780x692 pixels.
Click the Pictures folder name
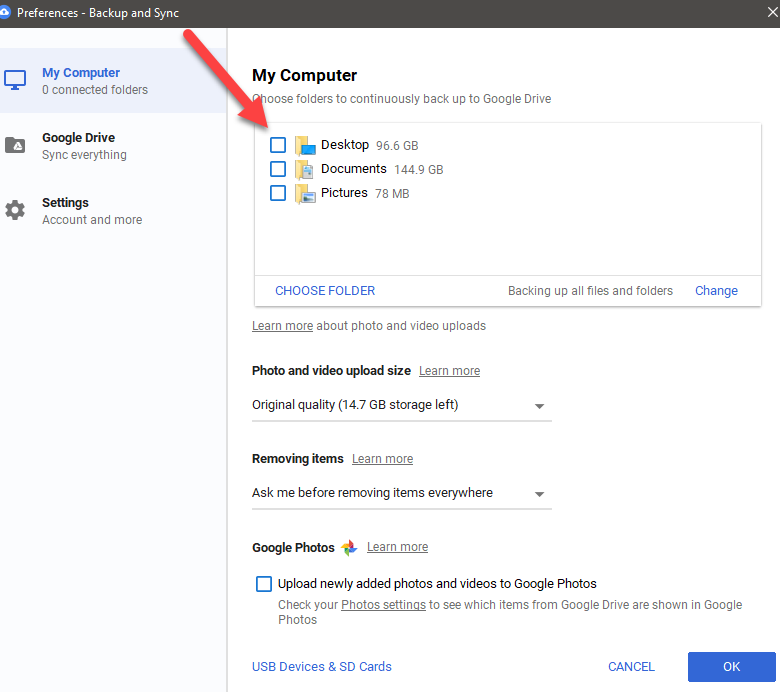(344, 193)
